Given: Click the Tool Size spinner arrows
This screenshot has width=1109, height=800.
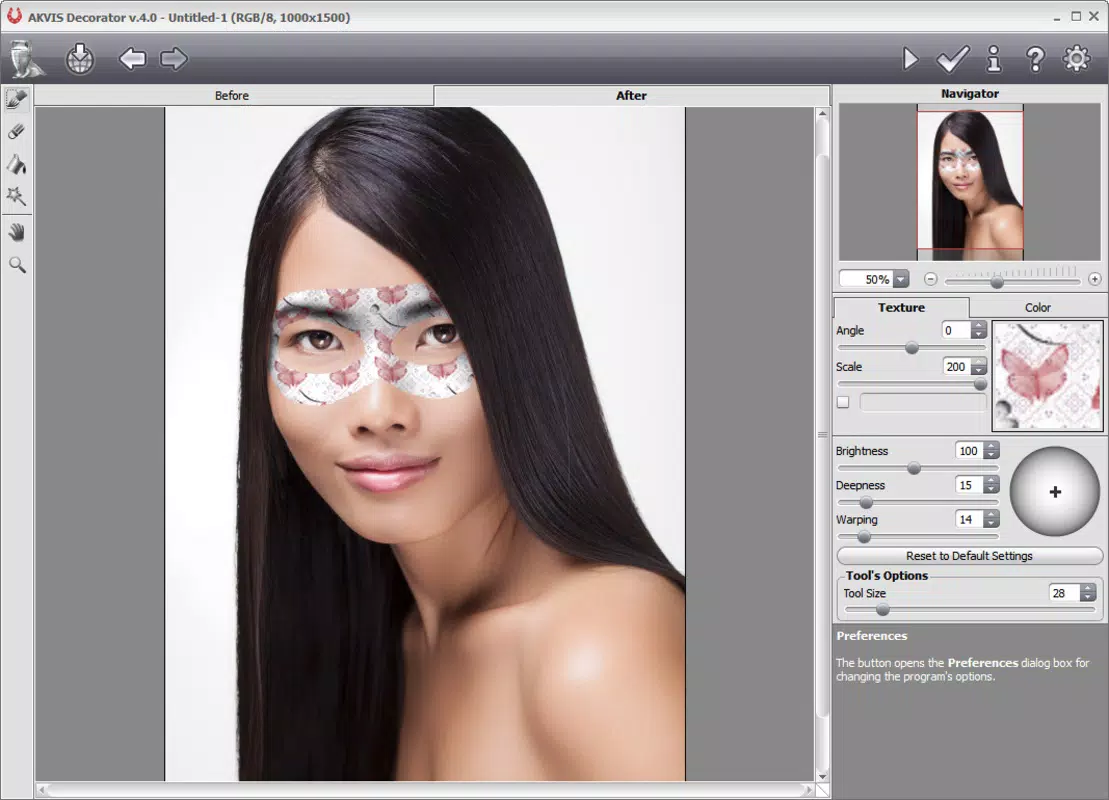Looking at the screenshot, I should point(1088,593).
